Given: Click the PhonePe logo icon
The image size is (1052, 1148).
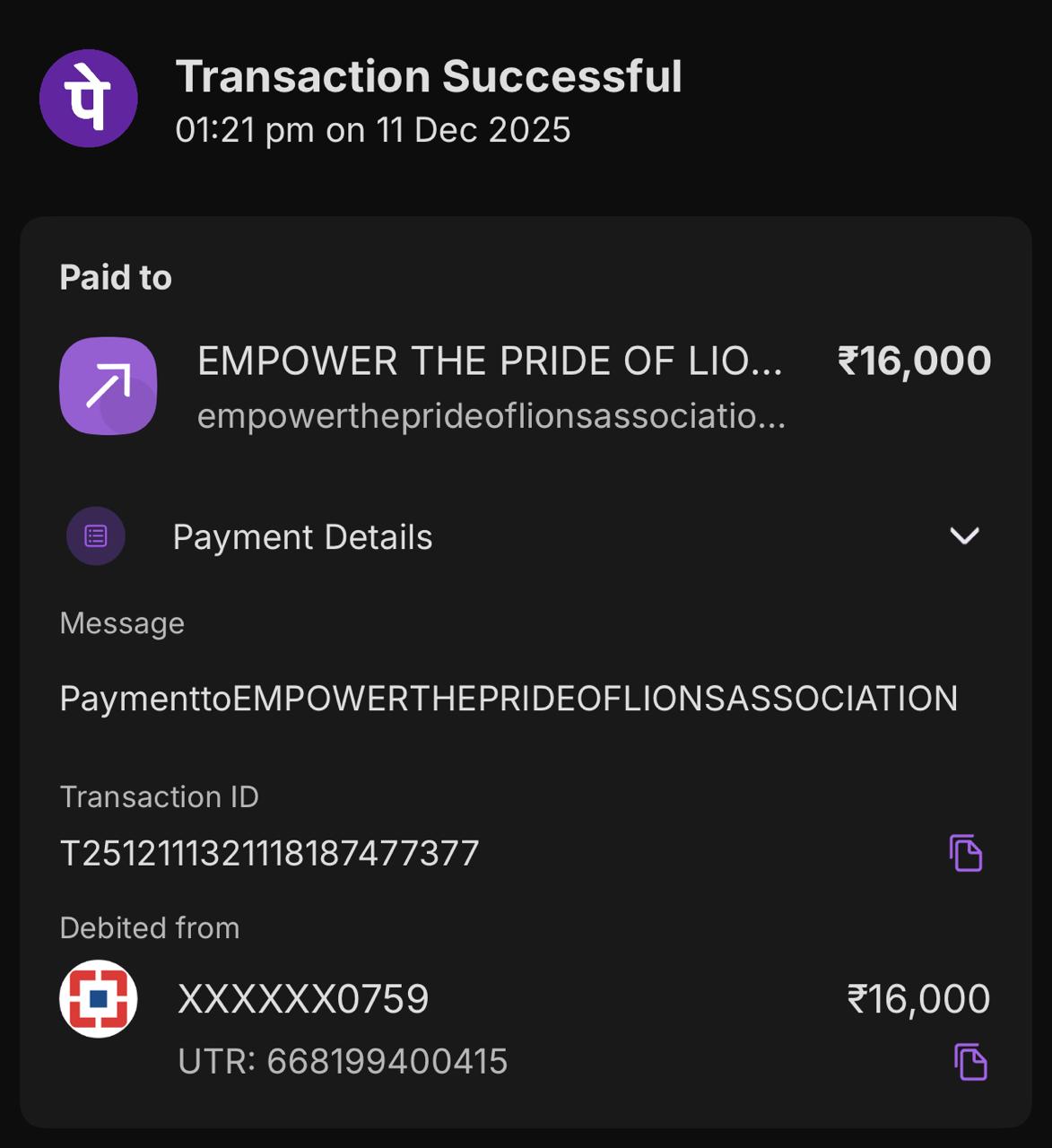Looking at the screenshot, I should coord(88,99).
